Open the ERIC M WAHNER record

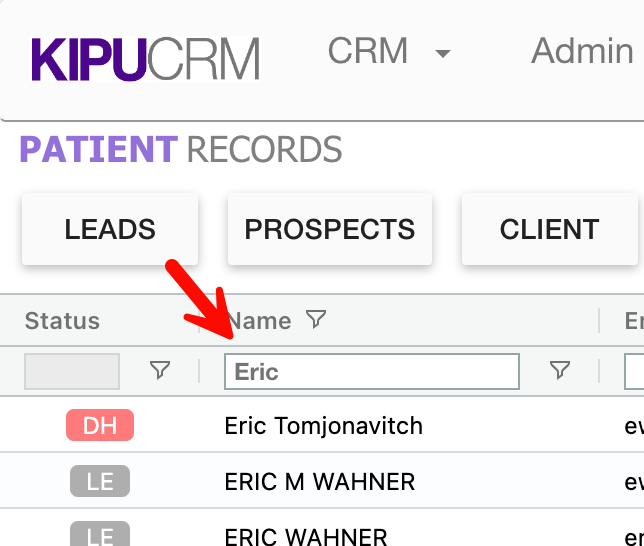click(x=320, y=482)
